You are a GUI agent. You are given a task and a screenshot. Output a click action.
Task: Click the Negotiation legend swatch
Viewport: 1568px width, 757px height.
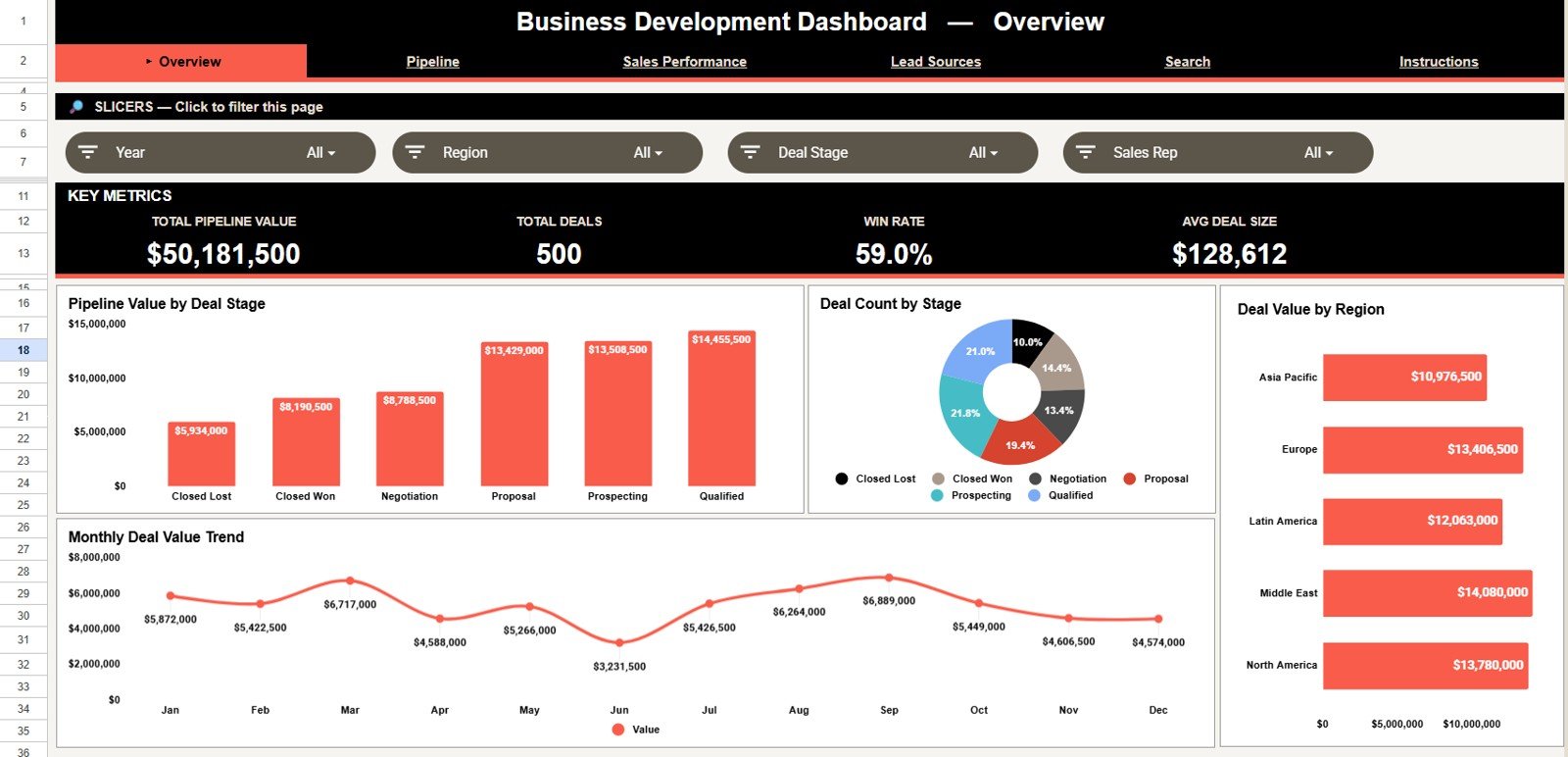pyautogui.click(x=1035, y=479)
